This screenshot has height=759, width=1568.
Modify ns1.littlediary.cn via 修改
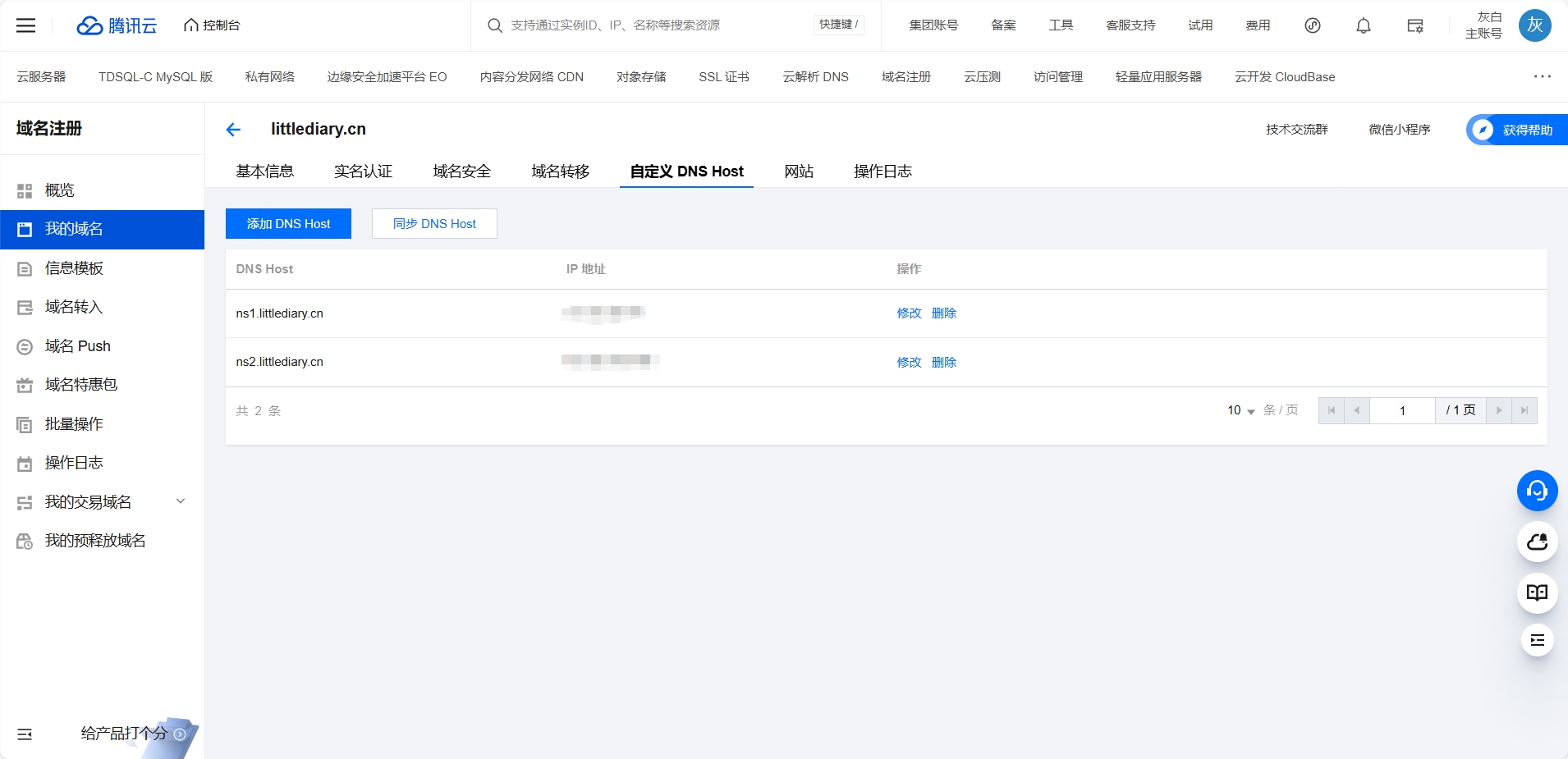click(909, 313)
